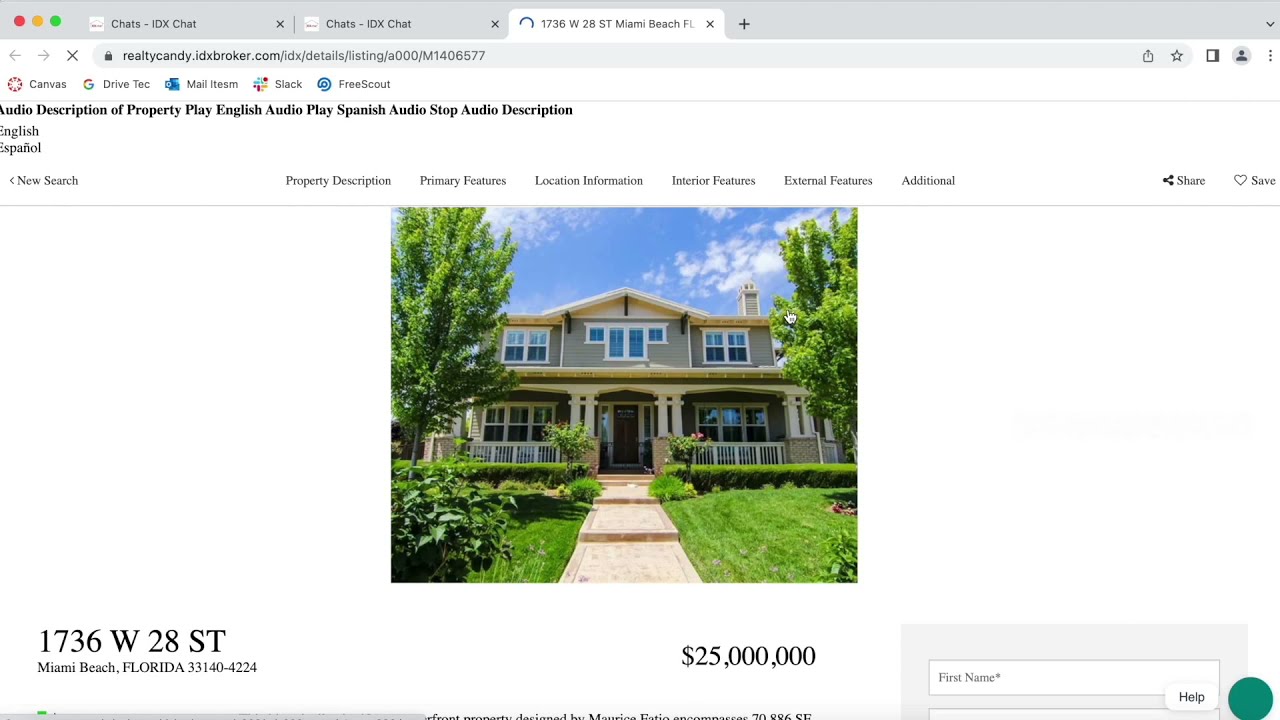The width and height of the screenshot is (1280, 720).
Task: Go back with New Search link
Action: [43, 181]
